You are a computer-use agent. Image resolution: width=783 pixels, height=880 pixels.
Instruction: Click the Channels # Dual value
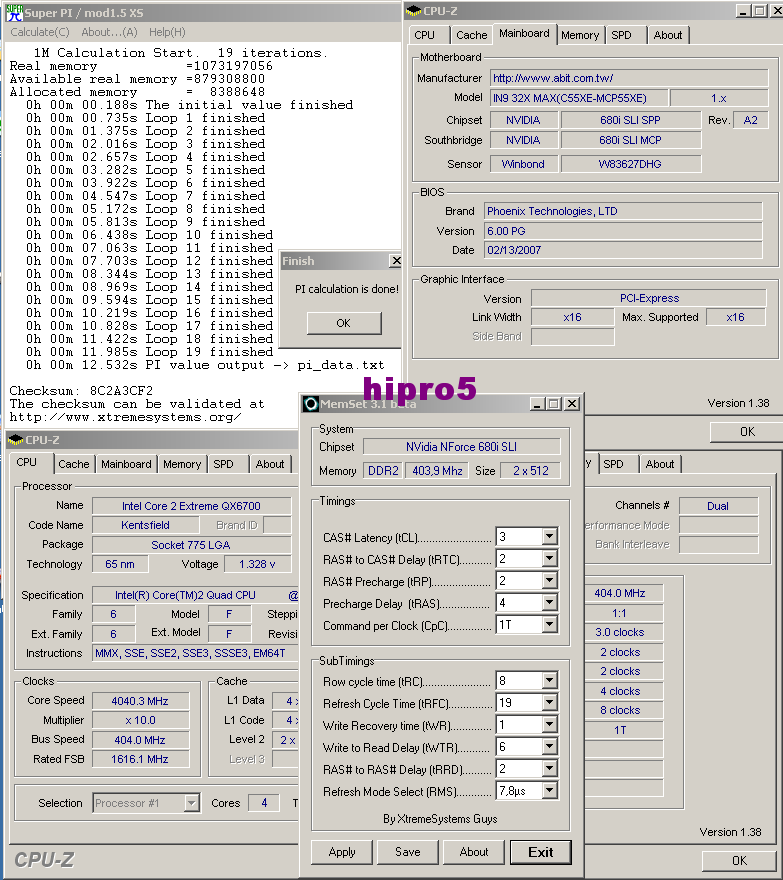[x=718, y=506]
